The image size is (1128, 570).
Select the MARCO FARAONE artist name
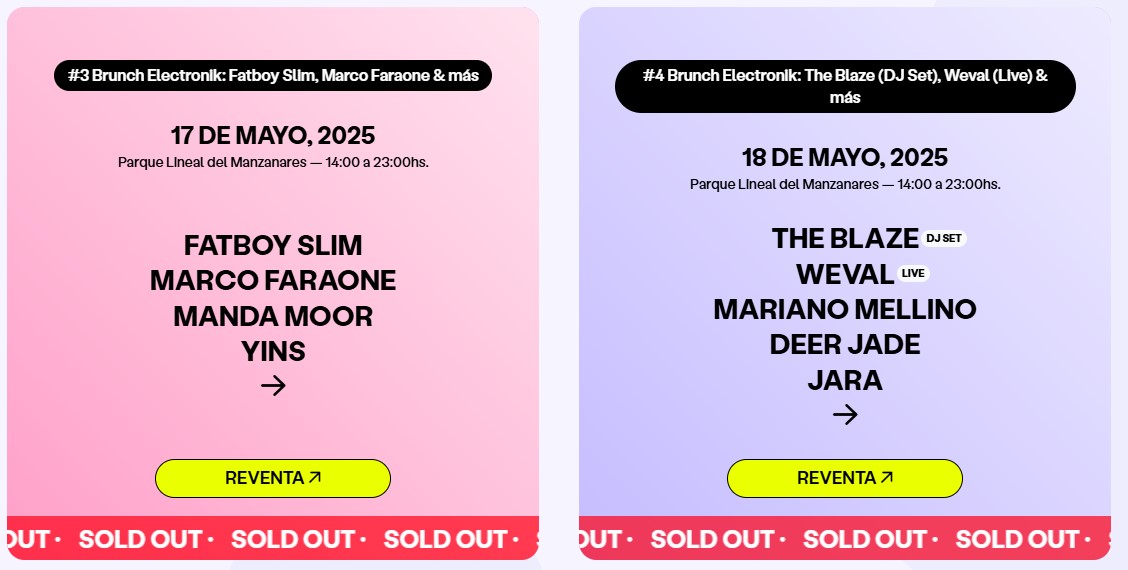tap(273, 281)
